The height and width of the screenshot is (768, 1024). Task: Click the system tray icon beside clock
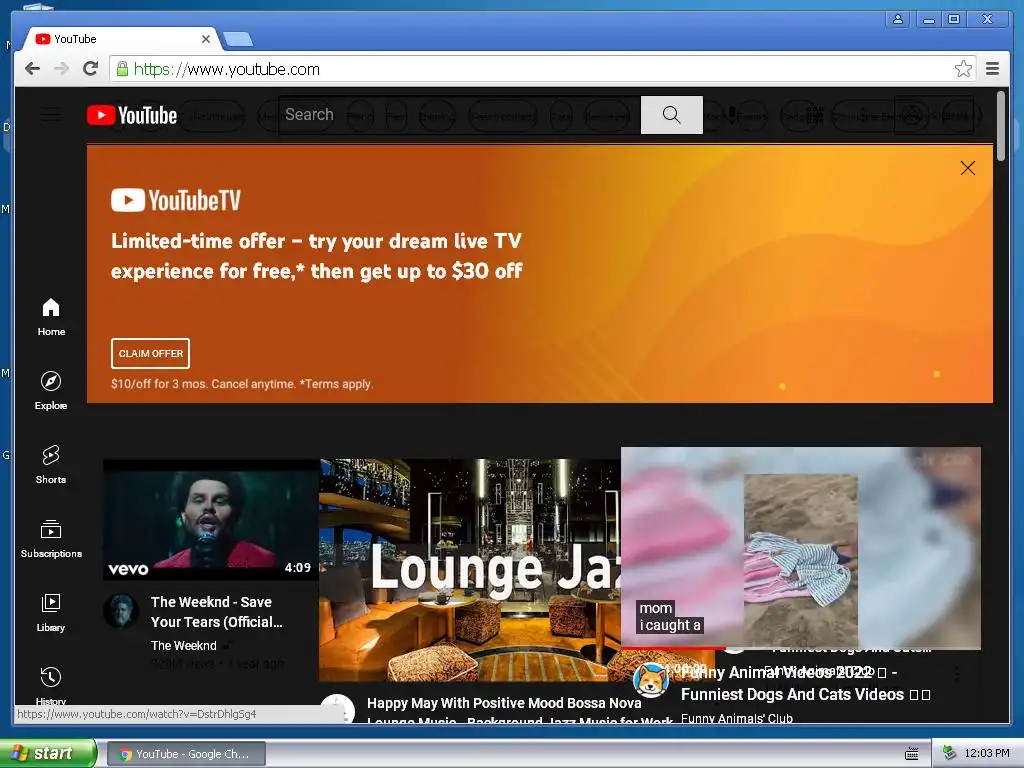click(x=950, y=753)
